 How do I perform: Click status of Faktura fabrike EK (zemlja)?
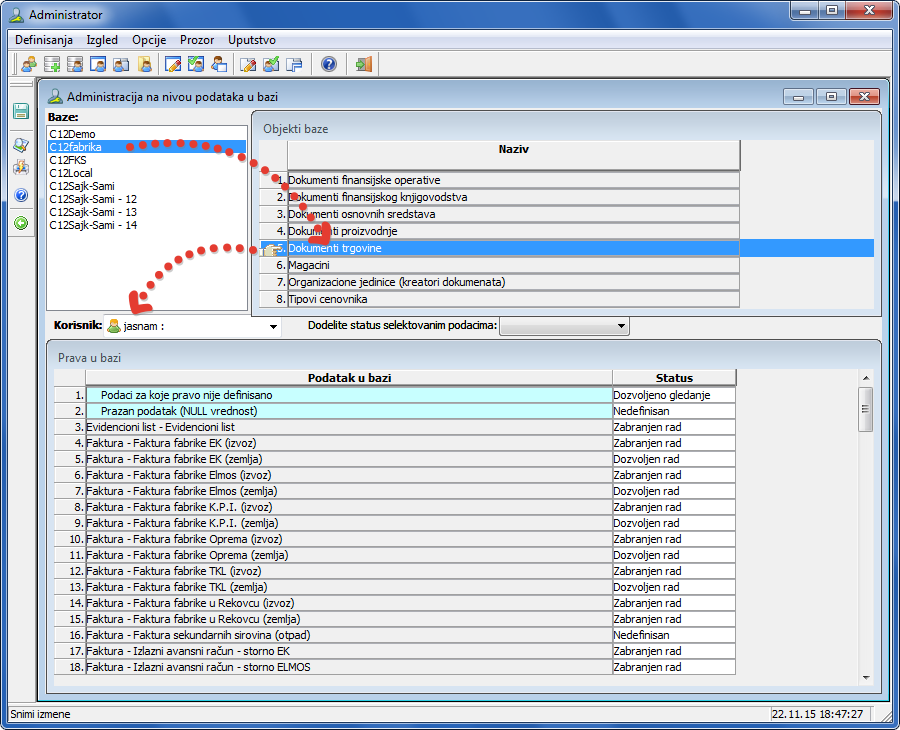(x=674, y=459)
